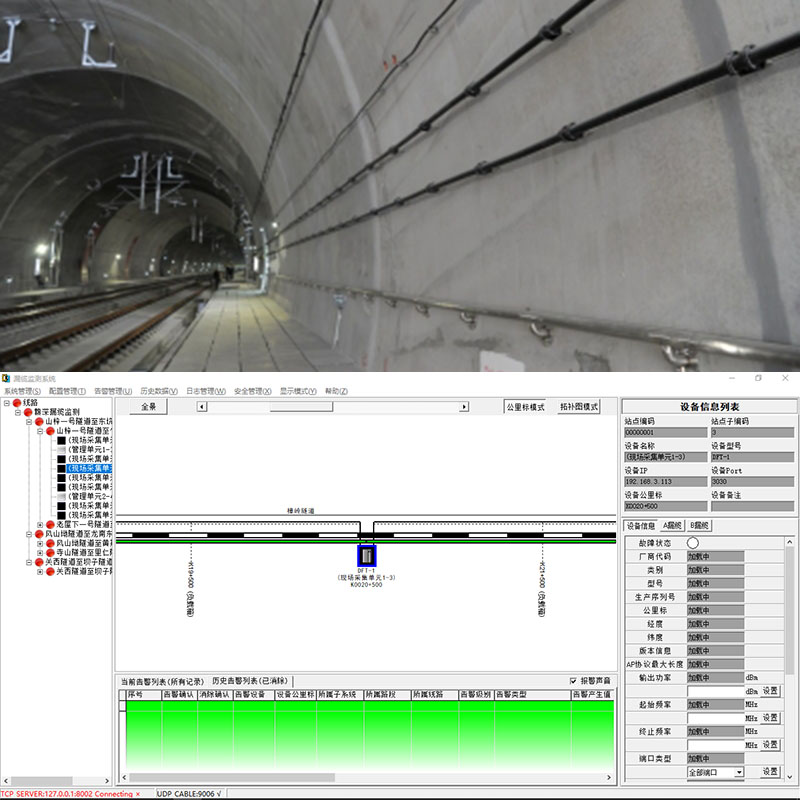The width and height of the screenshot is (800, 800).
Task: Click the 故障状态 indicator circle
Action: pos(692,542)
